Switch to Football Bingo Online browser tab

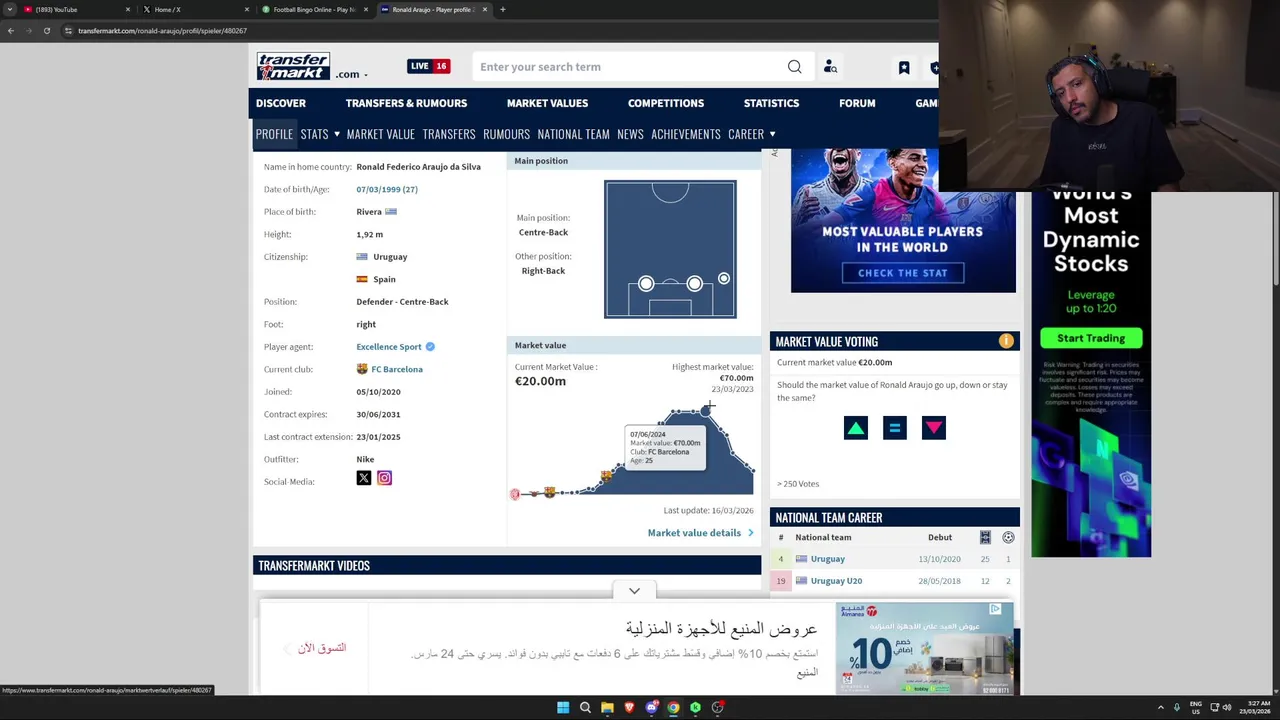(x=315, y=9)
